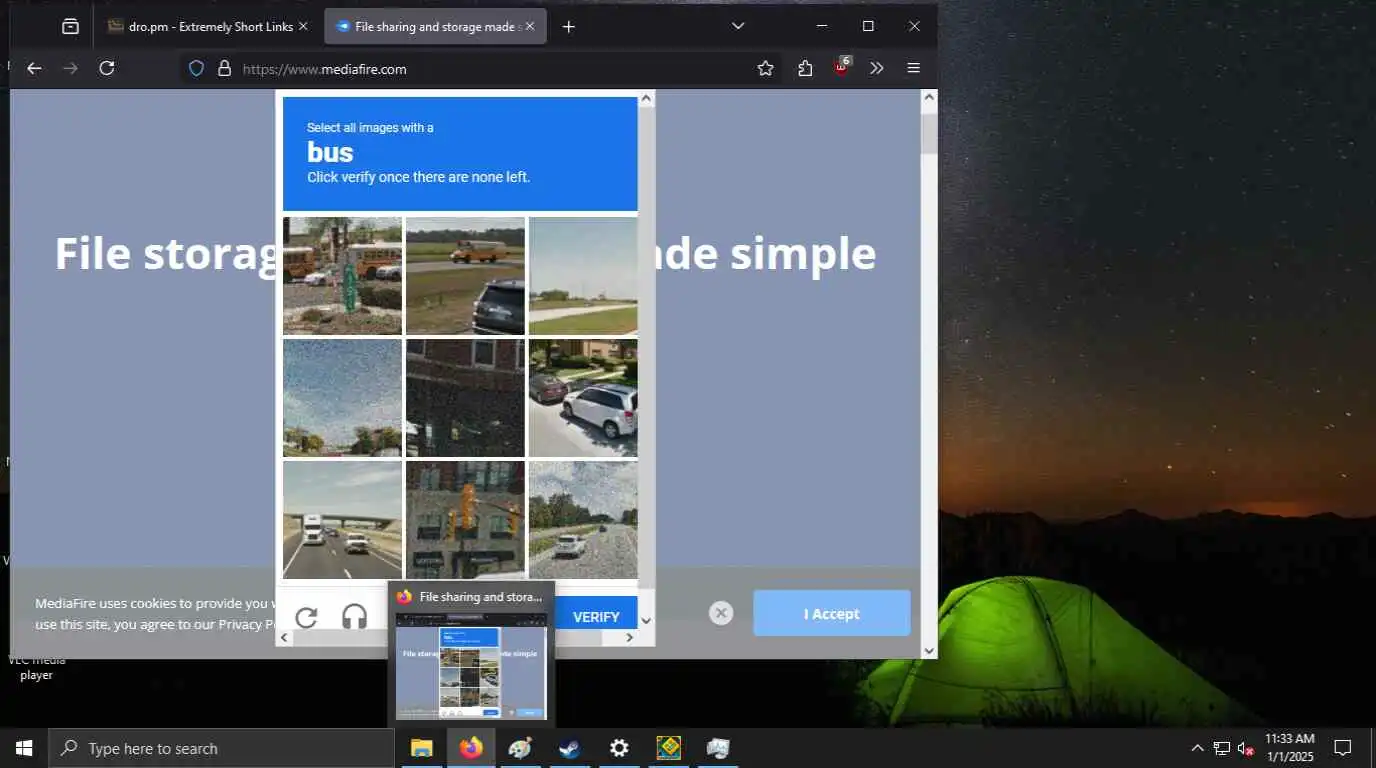Open Settings gear from the taskbar
This screenshot has width=1376, height=768.
(619, 748)
